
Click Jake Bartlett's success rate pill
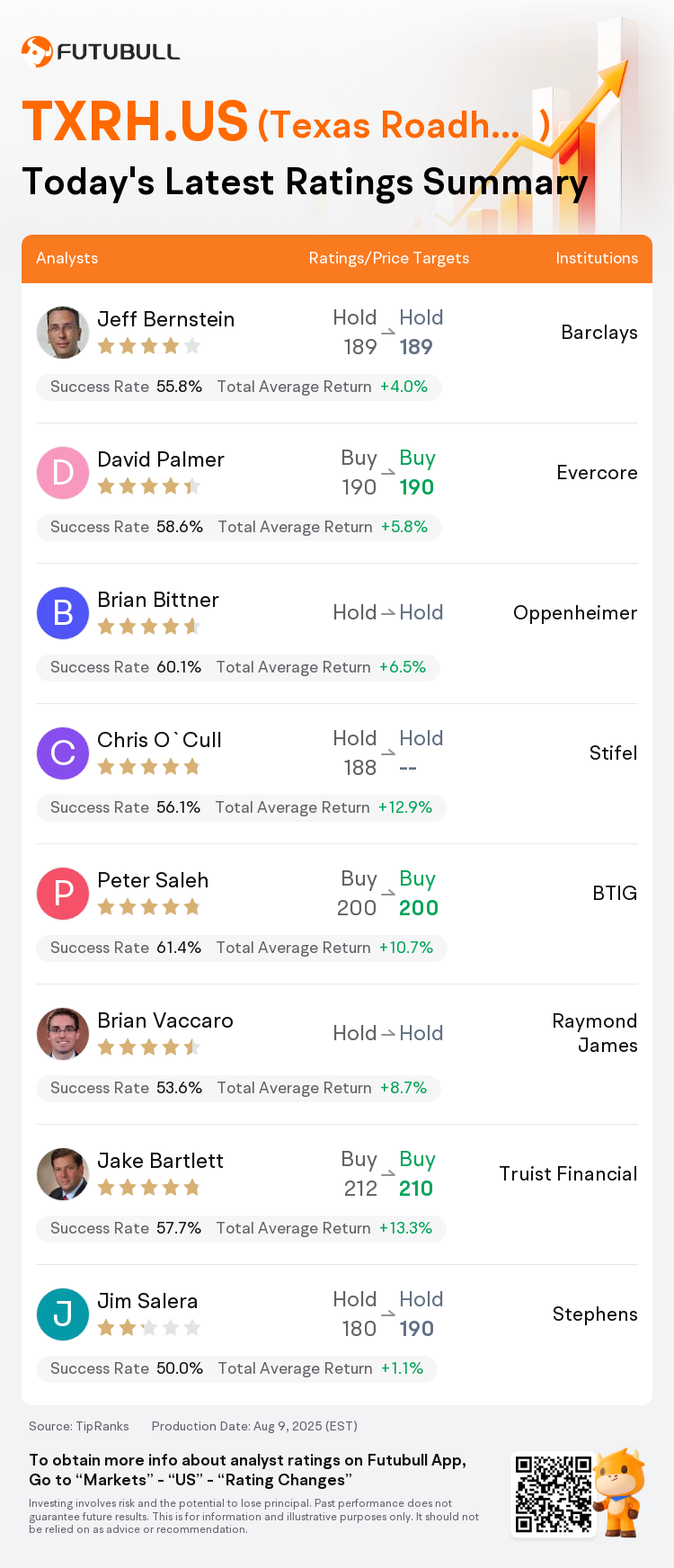point(241,1228)
